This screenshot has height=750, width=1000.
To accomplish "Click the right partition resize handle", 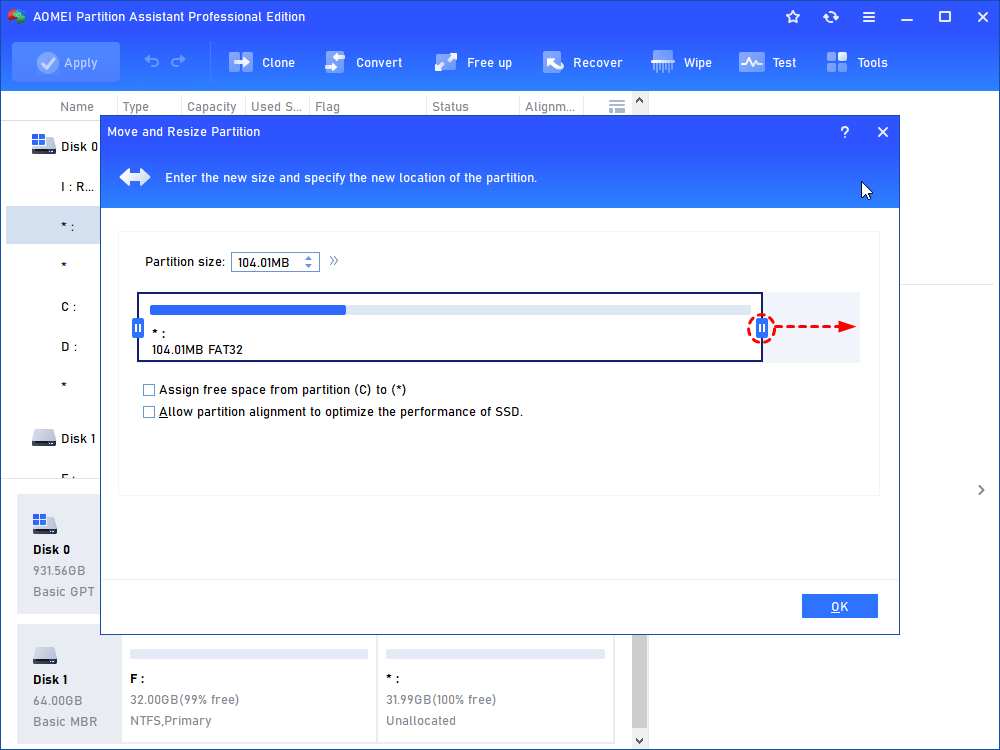I will 761,328.
